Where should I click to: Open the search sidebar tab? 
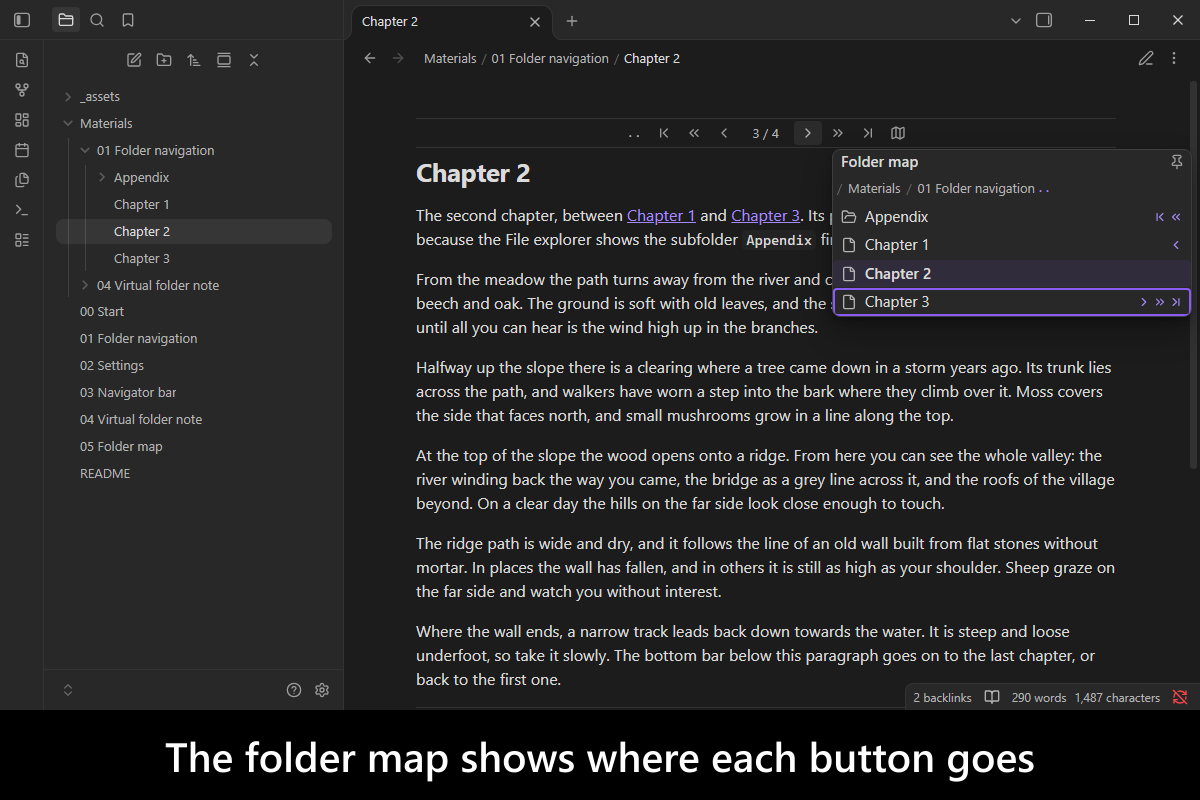point(97,20)
